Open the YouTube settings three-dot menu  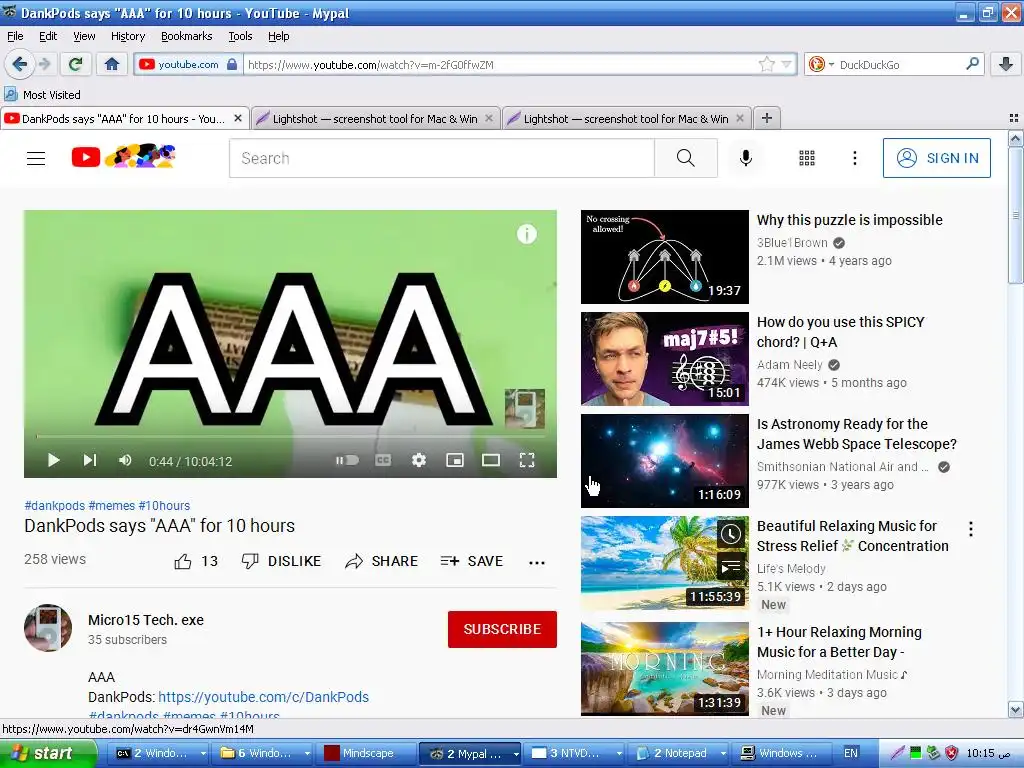tap(854, 158)
